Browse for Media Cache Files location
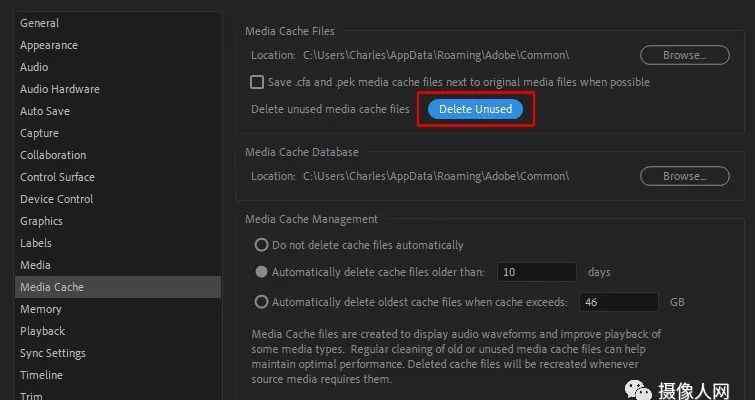The width and height of the screenshot is (755, 400). click(x=685, y=55)
